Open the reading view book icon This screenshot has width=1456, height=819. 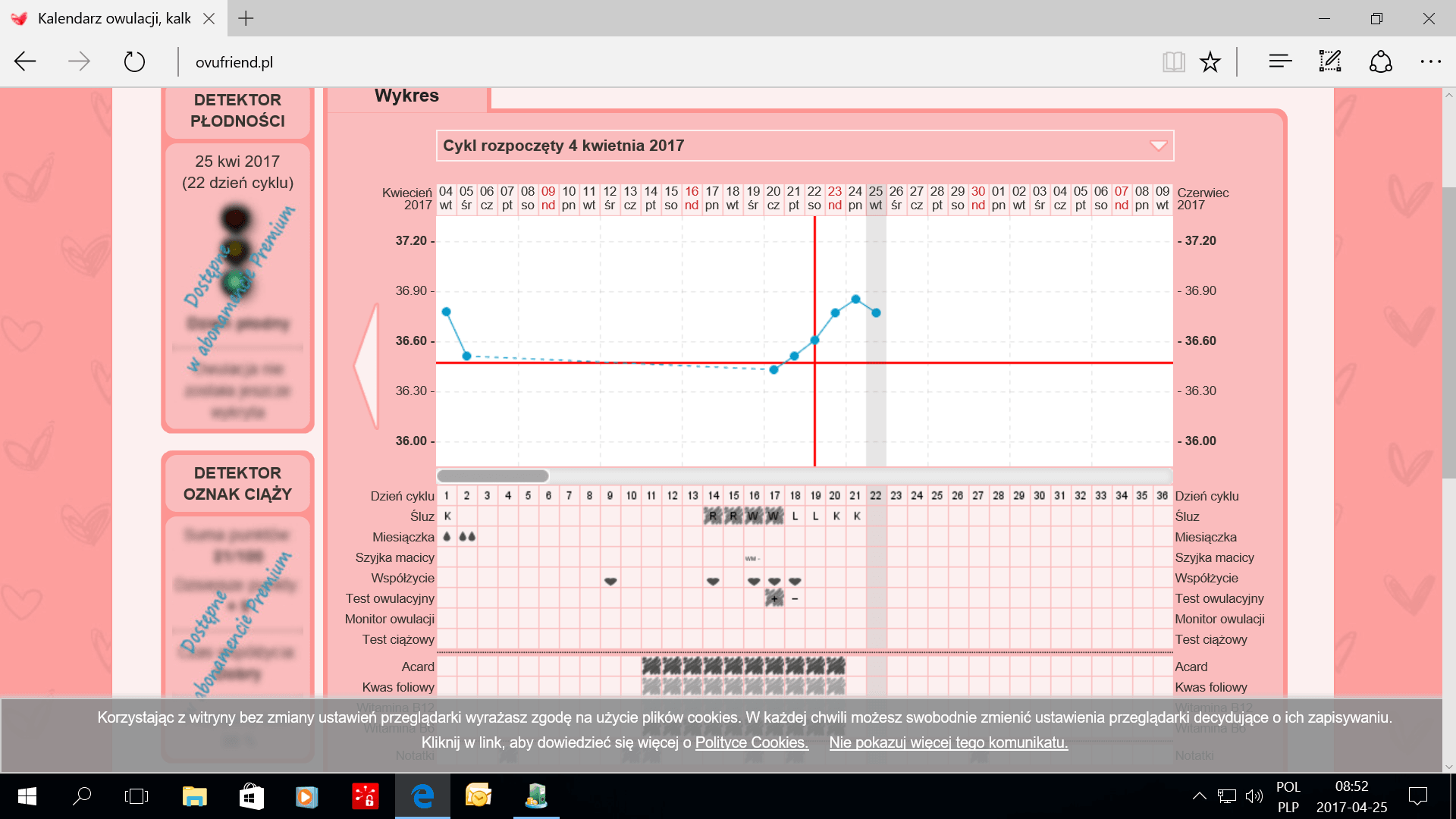coord(1173,61)
